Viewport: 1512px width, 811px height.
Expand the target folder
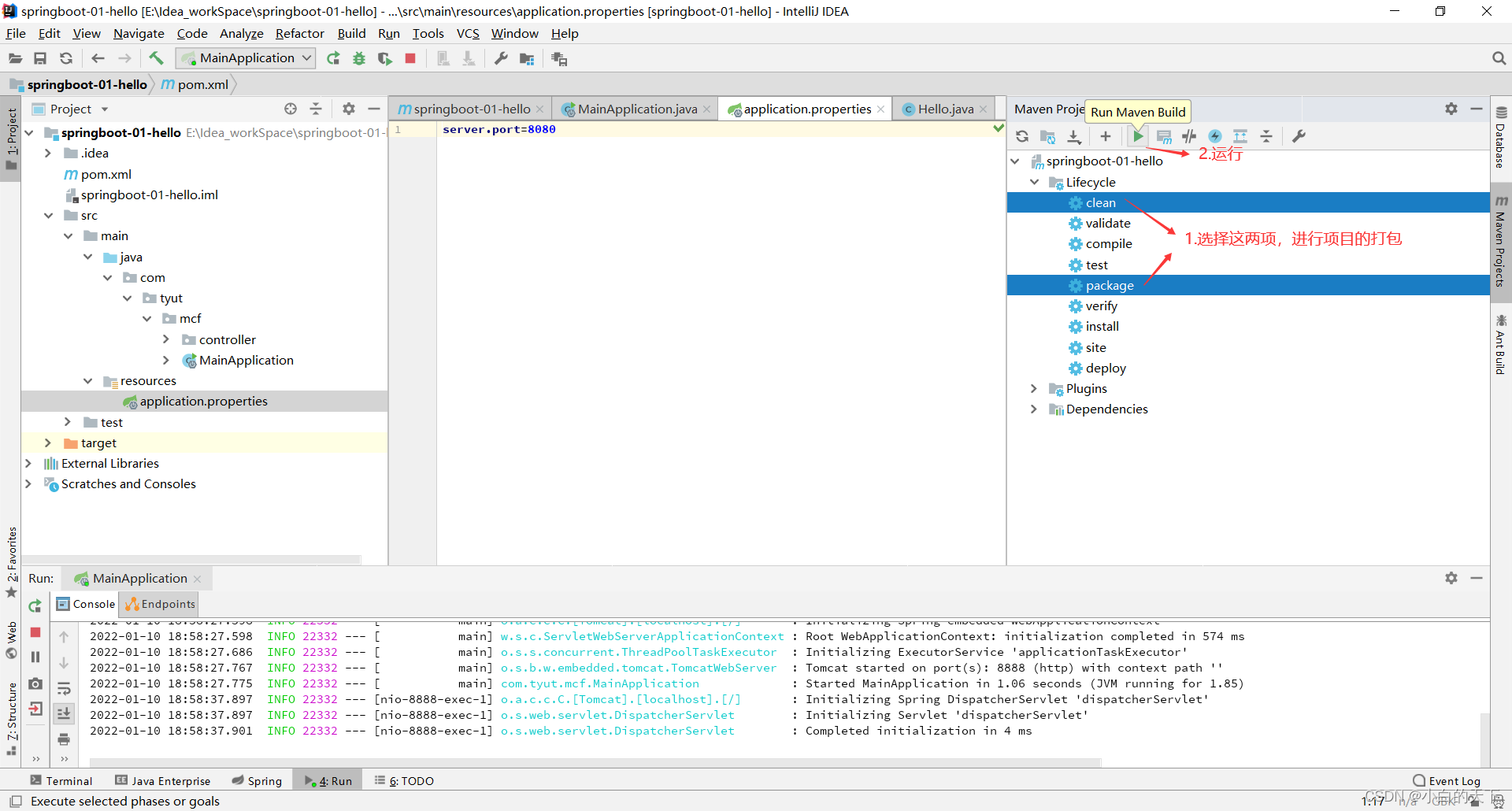point(48,443)
